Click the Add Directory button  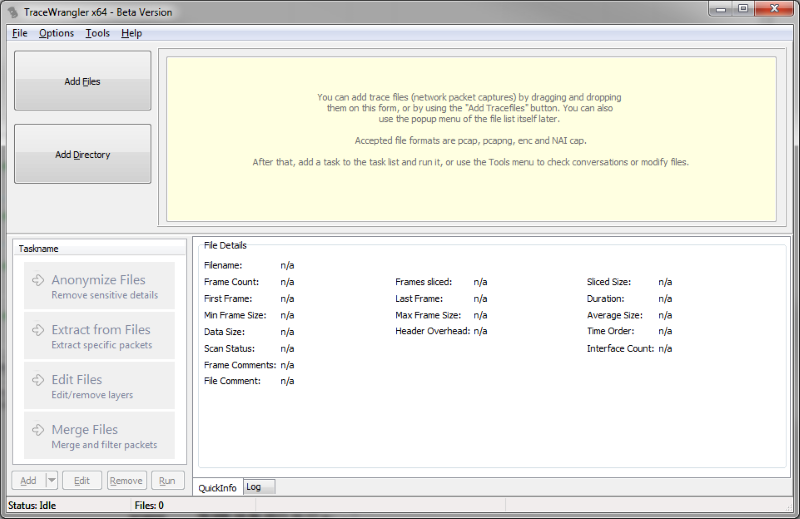(83, 154)
